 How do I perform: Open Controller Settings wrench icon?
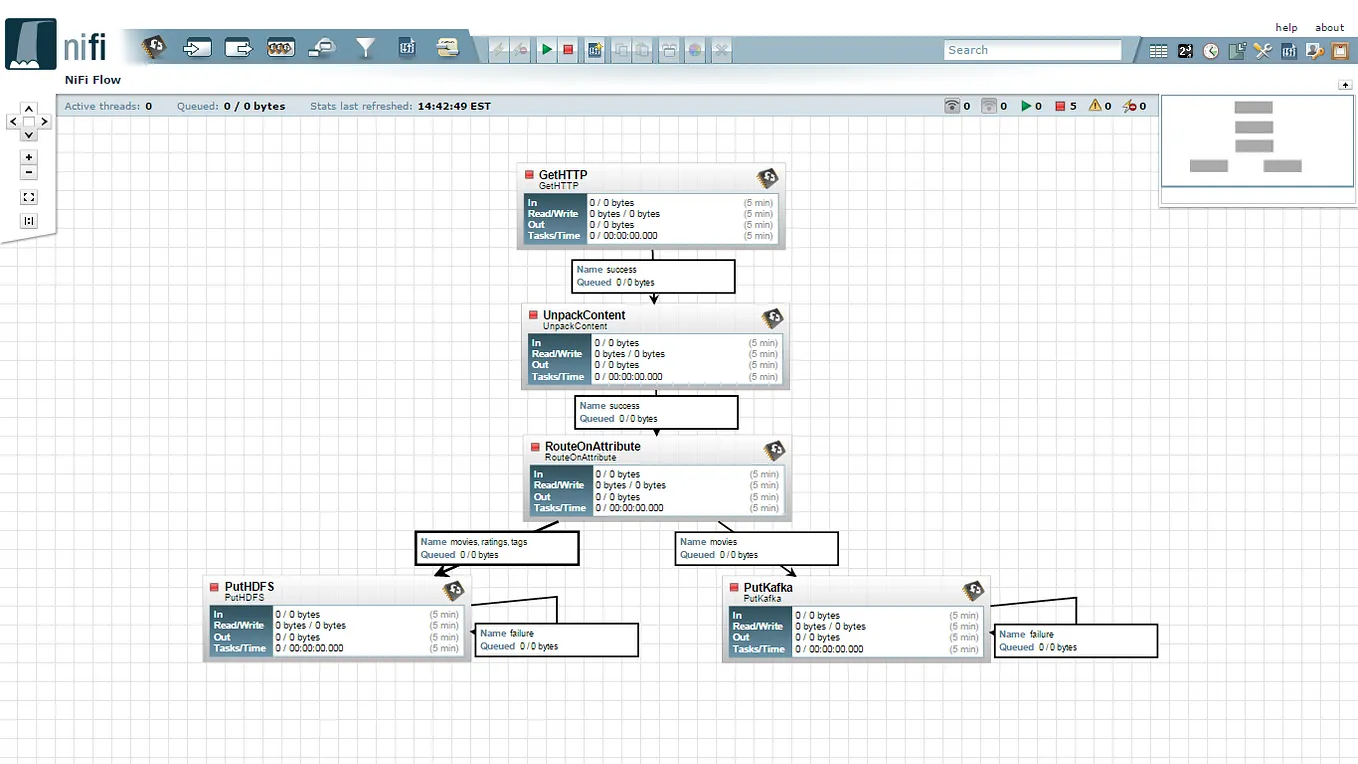click(x=1263, y=51)
